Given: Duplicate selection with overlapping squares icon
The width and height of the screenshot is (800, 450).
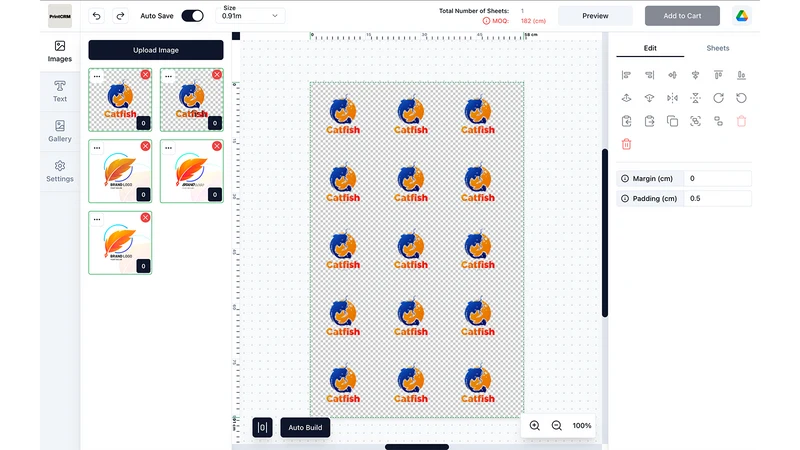Looking at the screenshot, I should point(672,121).
